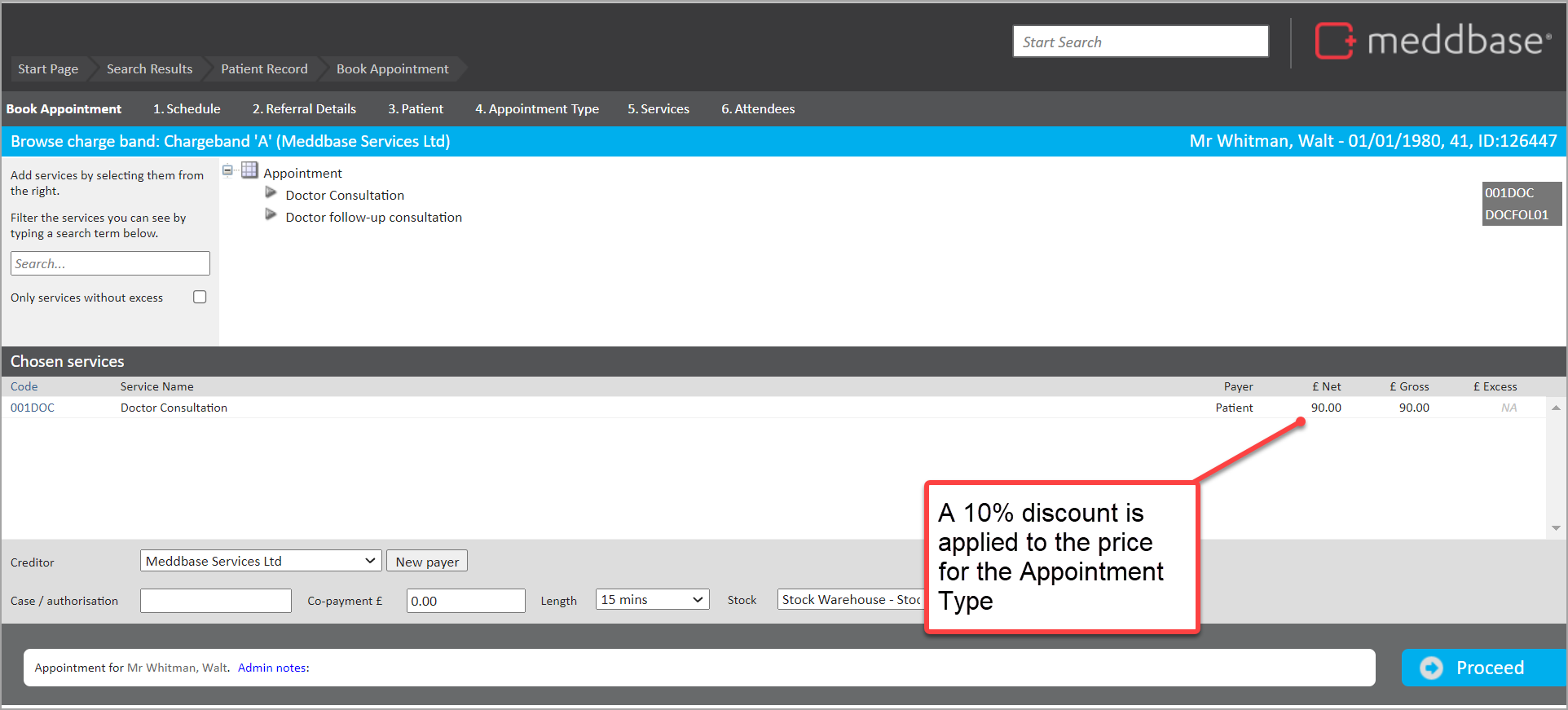Focus the services filter Search box
Viewport: 1568px width, 710px height.
(110, 263)
